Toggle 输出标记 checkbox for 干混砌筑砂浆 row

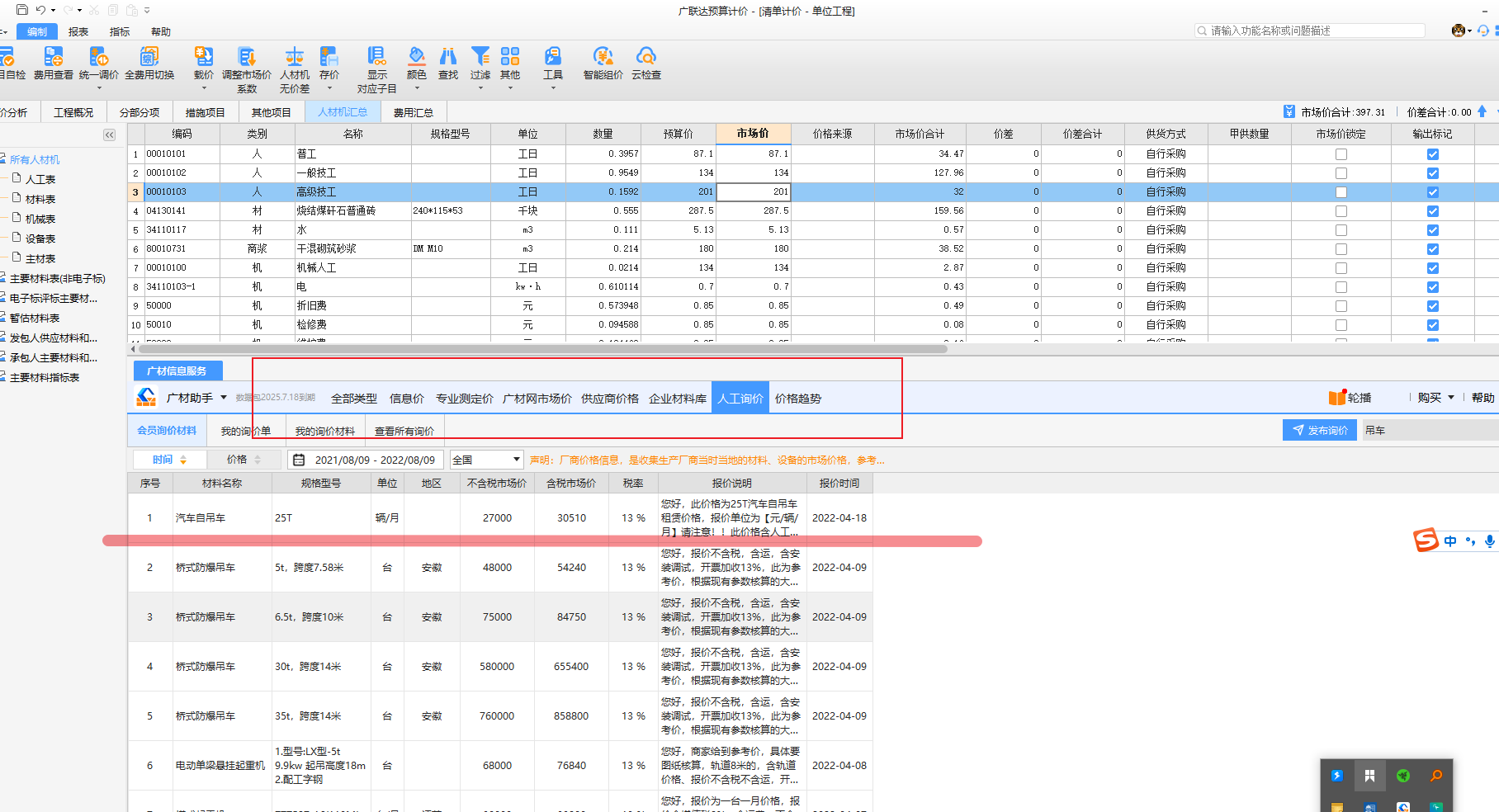point(1433,249)
